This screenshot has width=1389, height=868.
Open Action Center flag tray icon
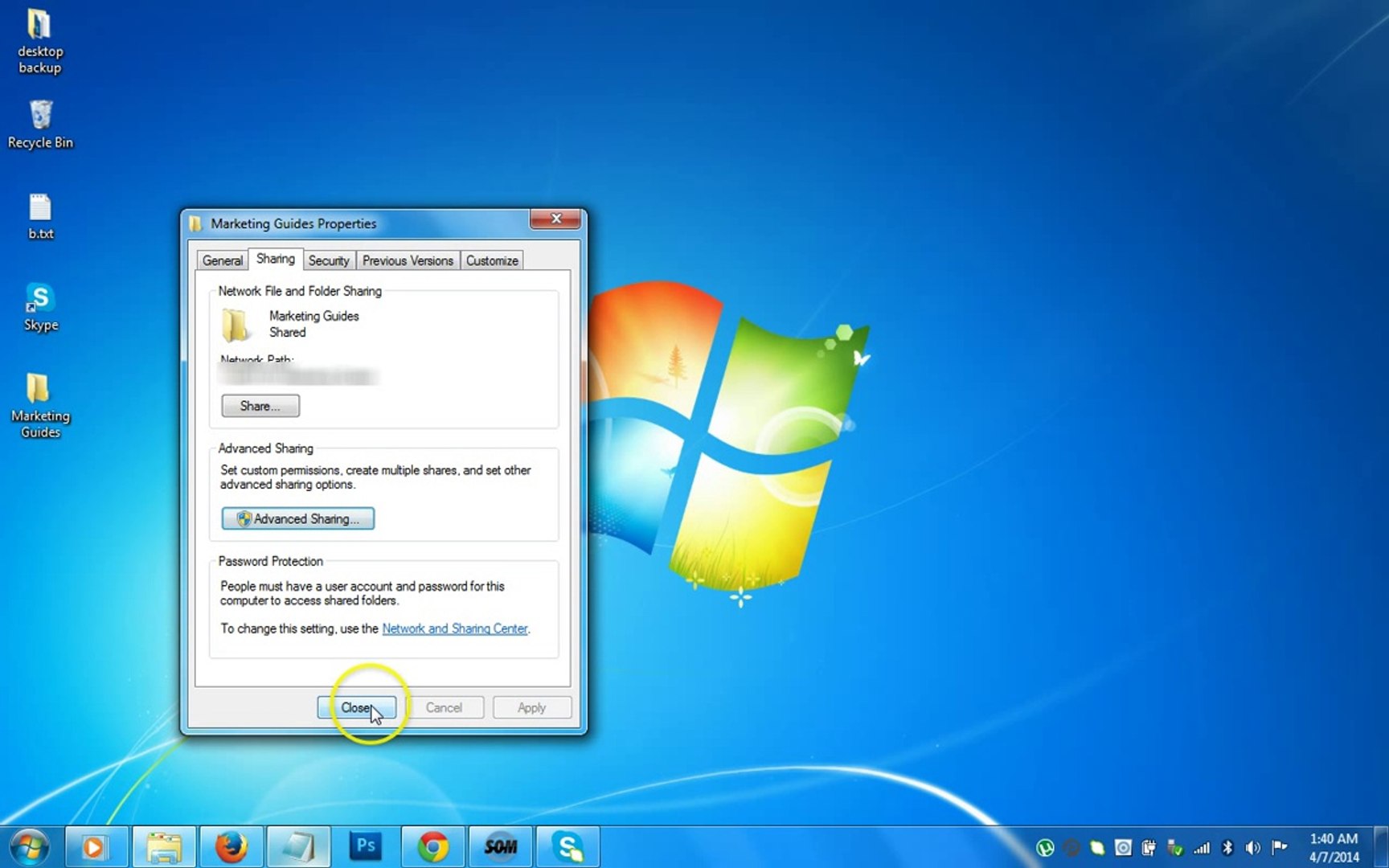click(1280, 846)
